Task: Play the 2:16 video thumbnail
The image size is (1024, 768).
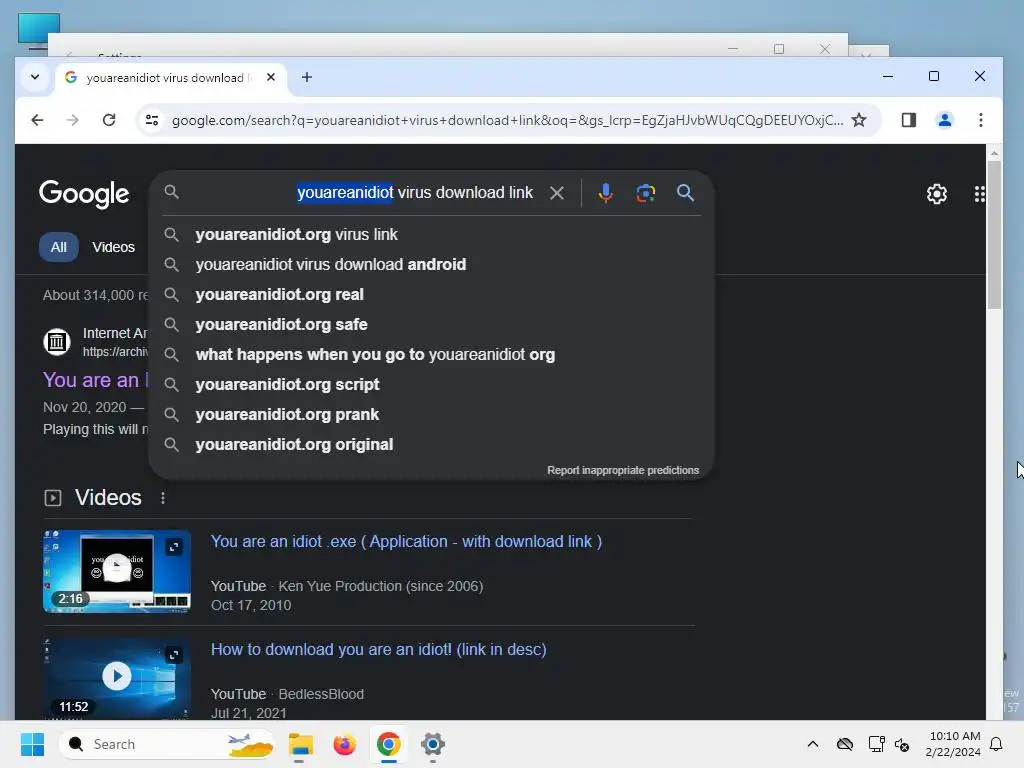Action: (117, 571)
